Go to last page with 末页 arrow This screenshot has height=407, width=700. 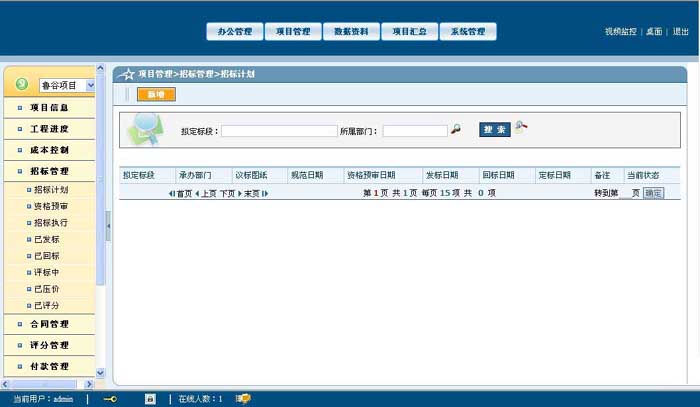coord(256,193)
